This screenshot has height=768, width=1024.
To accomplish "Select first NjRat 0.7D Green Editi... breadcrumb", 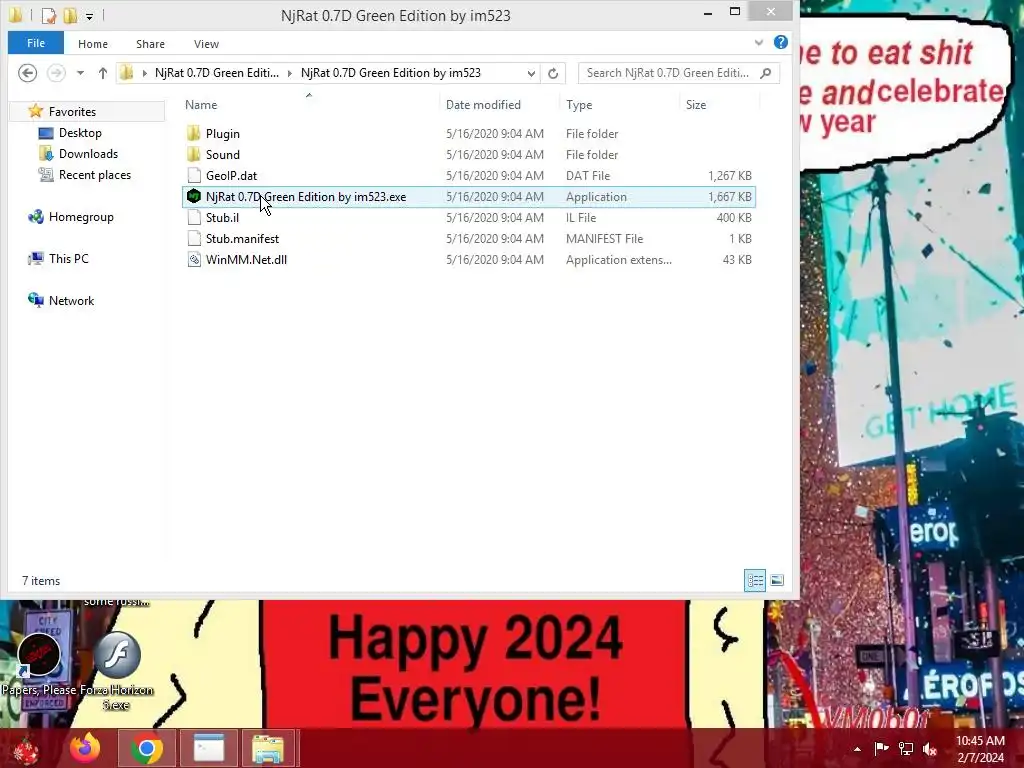I will [217, 73].
